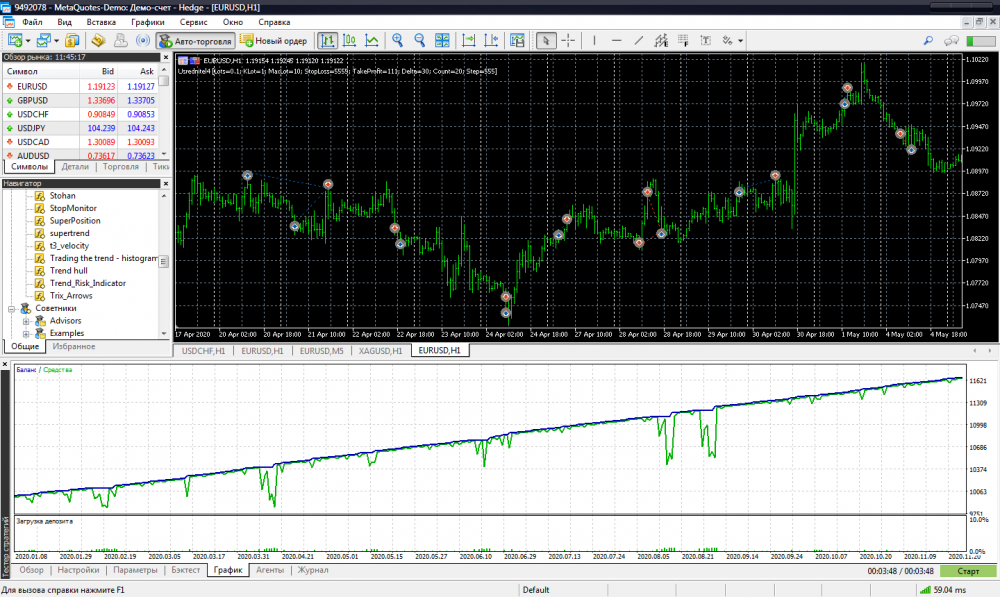The width and height of the screenshot is (1000, 597).
Task: Click the Market Watch scrollbar thumb
Action: pyautogui.click(x=164, y=81)
